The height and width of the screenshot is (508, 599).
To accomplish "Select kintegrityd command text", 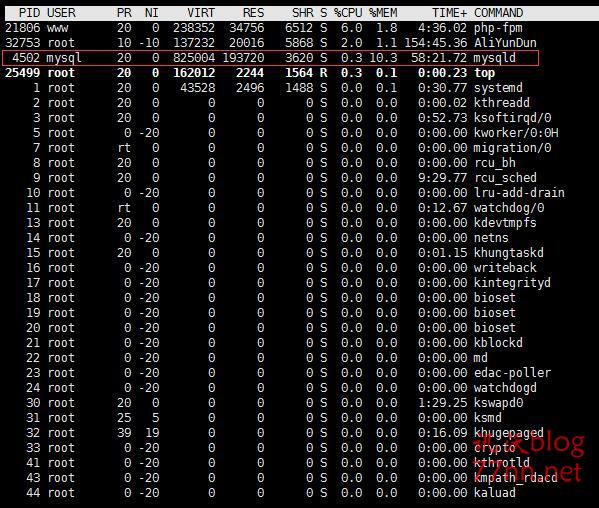I will (x=512, y=283).
